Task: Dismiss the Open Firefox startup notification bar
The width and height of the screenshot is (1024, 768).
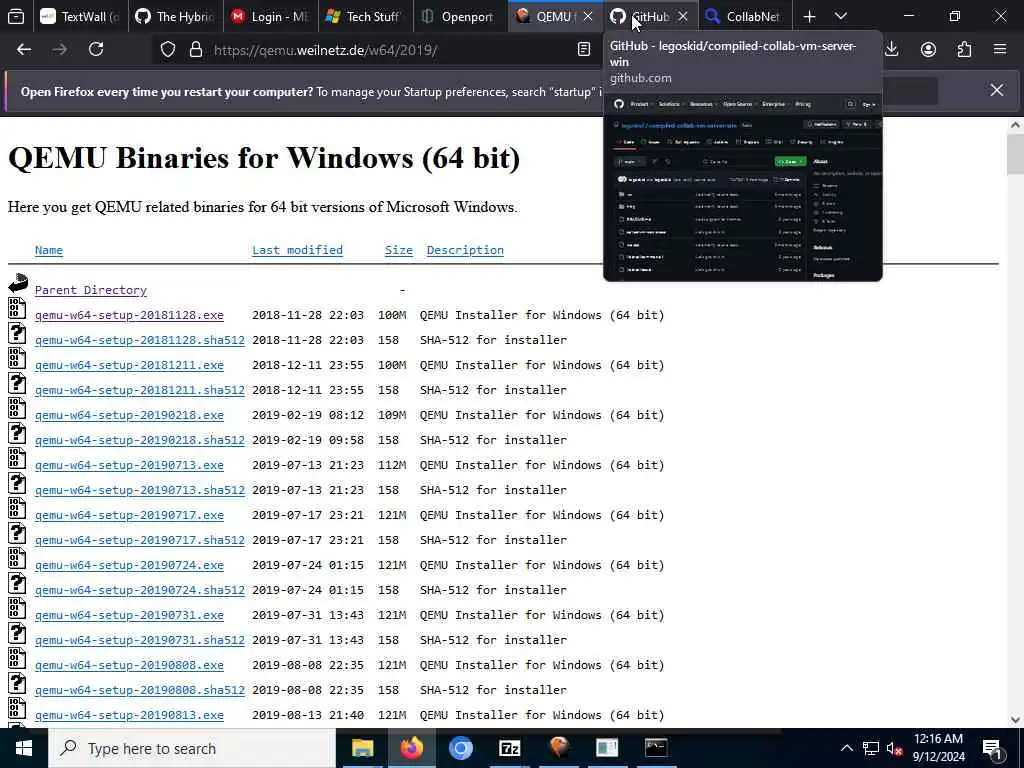Action: click(x=997, y=90)
